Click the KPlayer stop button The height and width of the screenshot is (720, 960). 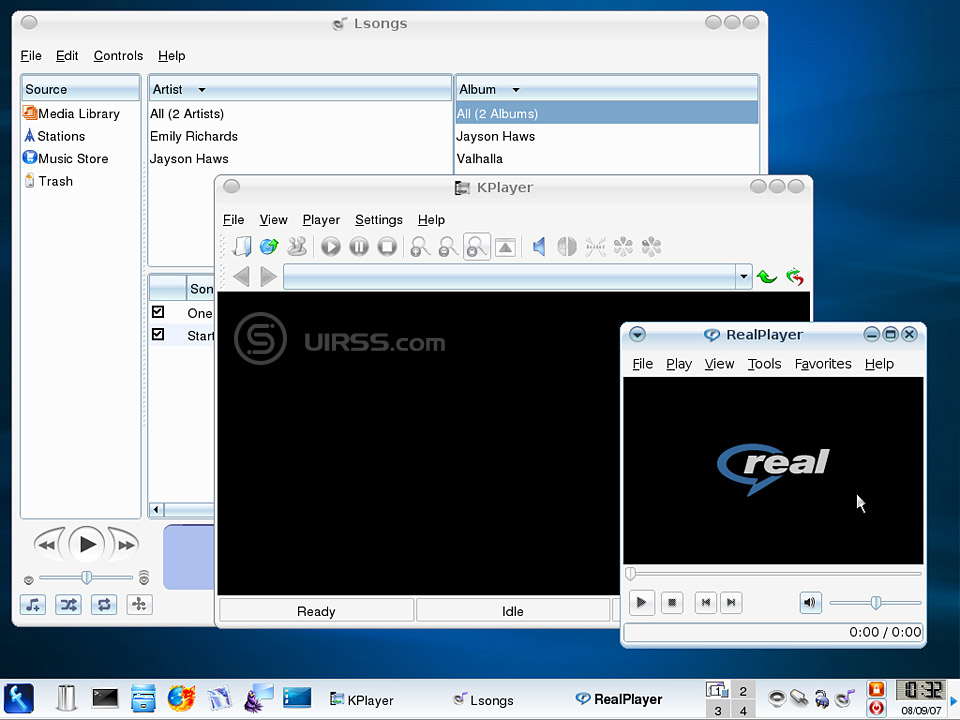(x=387, y=247)
